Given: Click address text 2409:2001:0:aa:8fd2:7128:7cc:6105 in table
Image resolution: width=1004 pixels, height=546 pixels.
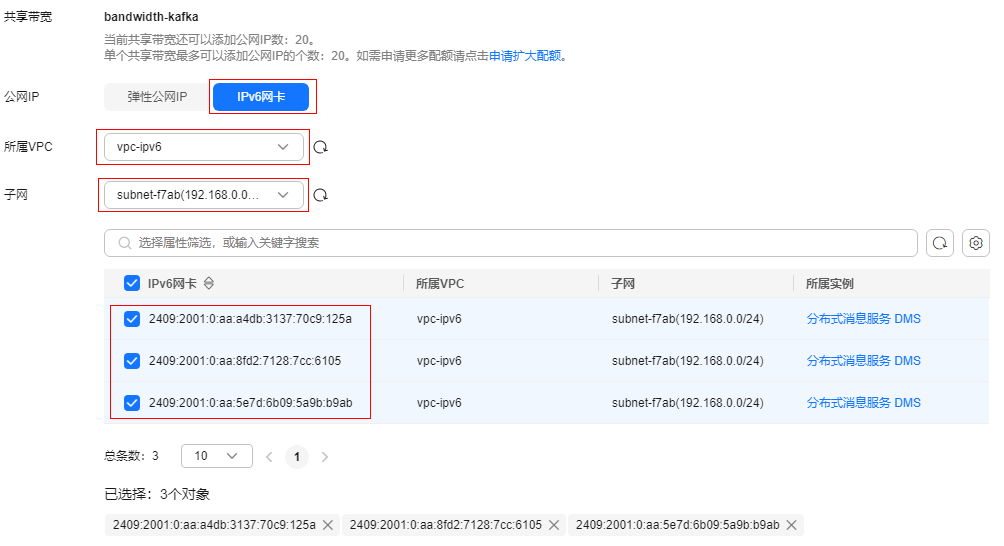Looking at the screenshot, I should pyautogui.click(x=245, y=361).
